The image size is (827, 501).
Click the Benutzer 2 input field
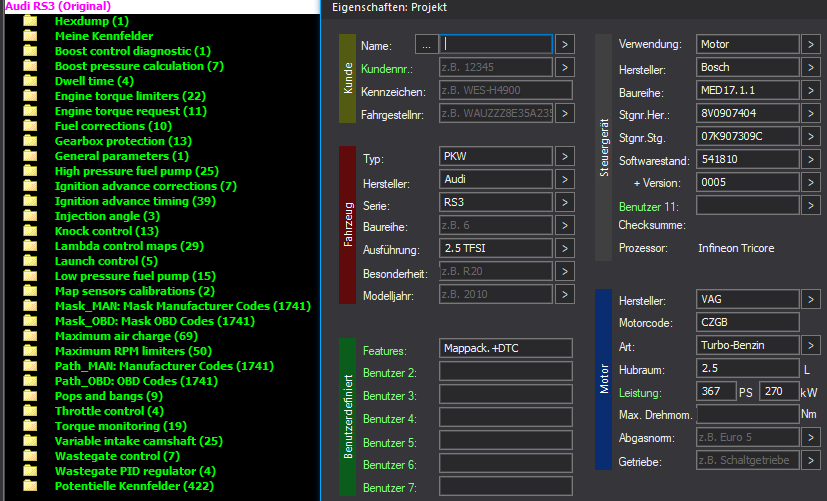click(506, 371)
